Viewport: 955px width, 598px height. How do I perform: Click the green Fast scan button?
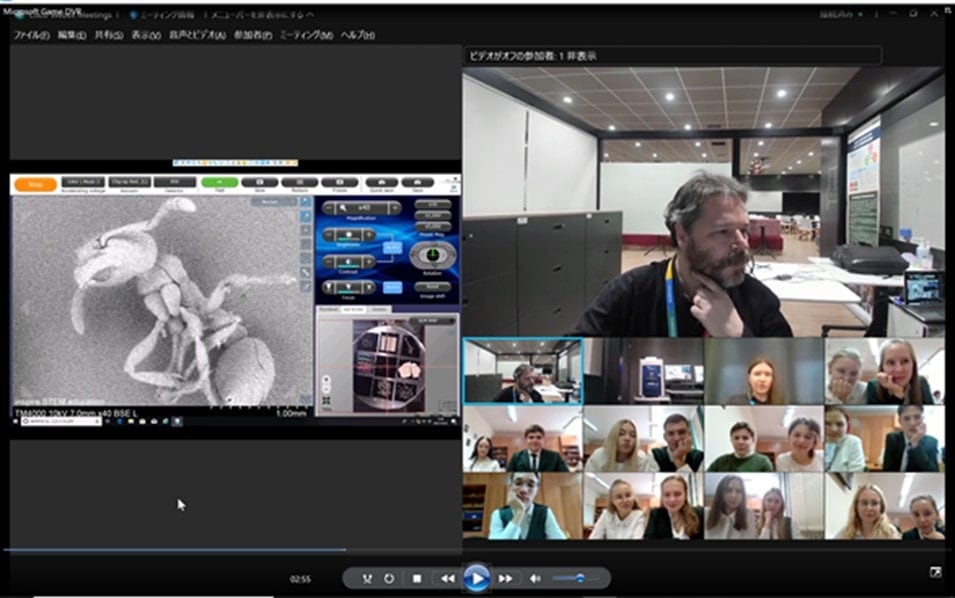click(x=219, y=183)
